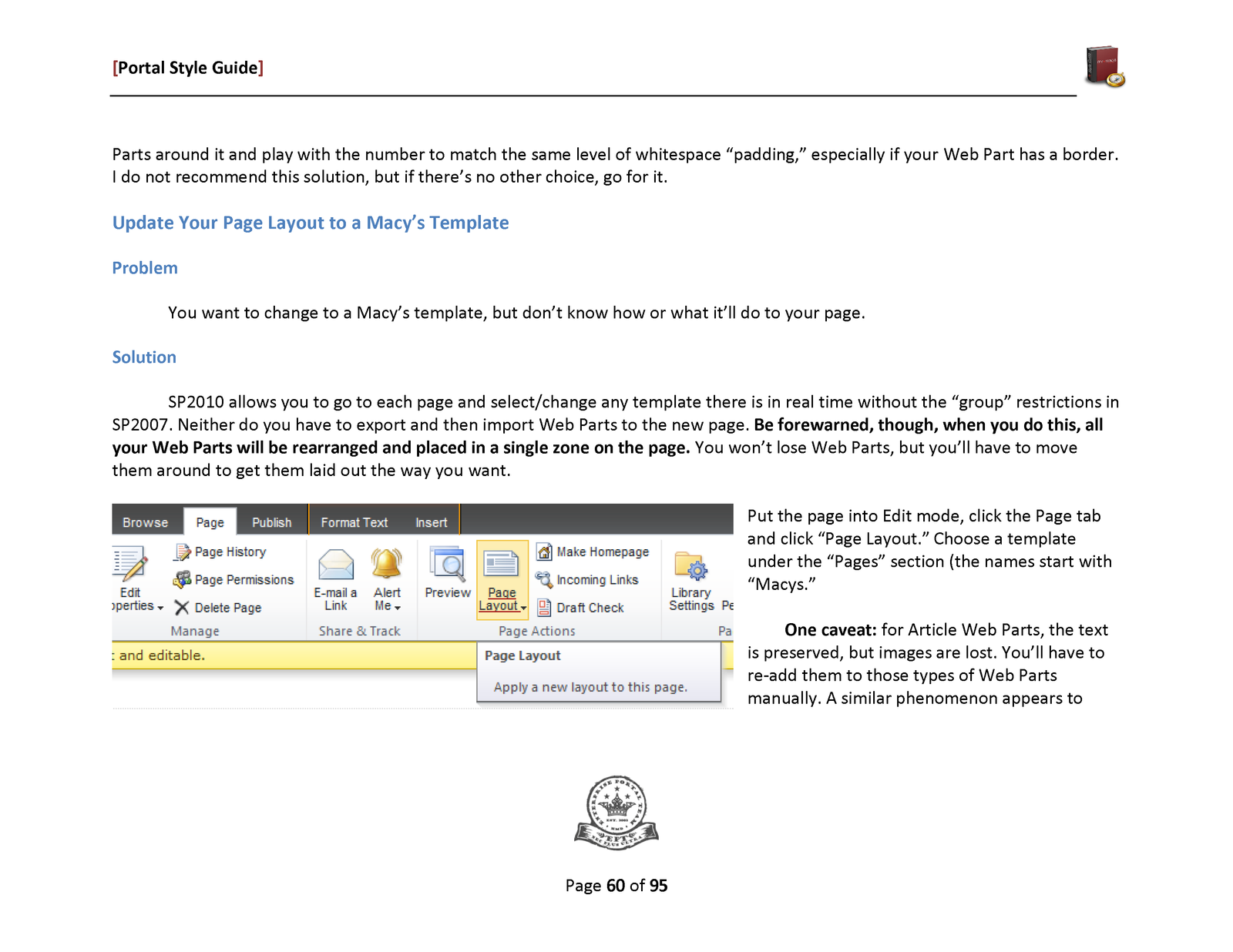Click the Page Permissions icon
The width and height of the screenshot is (1233, 952).
click(x=183, y=579)
